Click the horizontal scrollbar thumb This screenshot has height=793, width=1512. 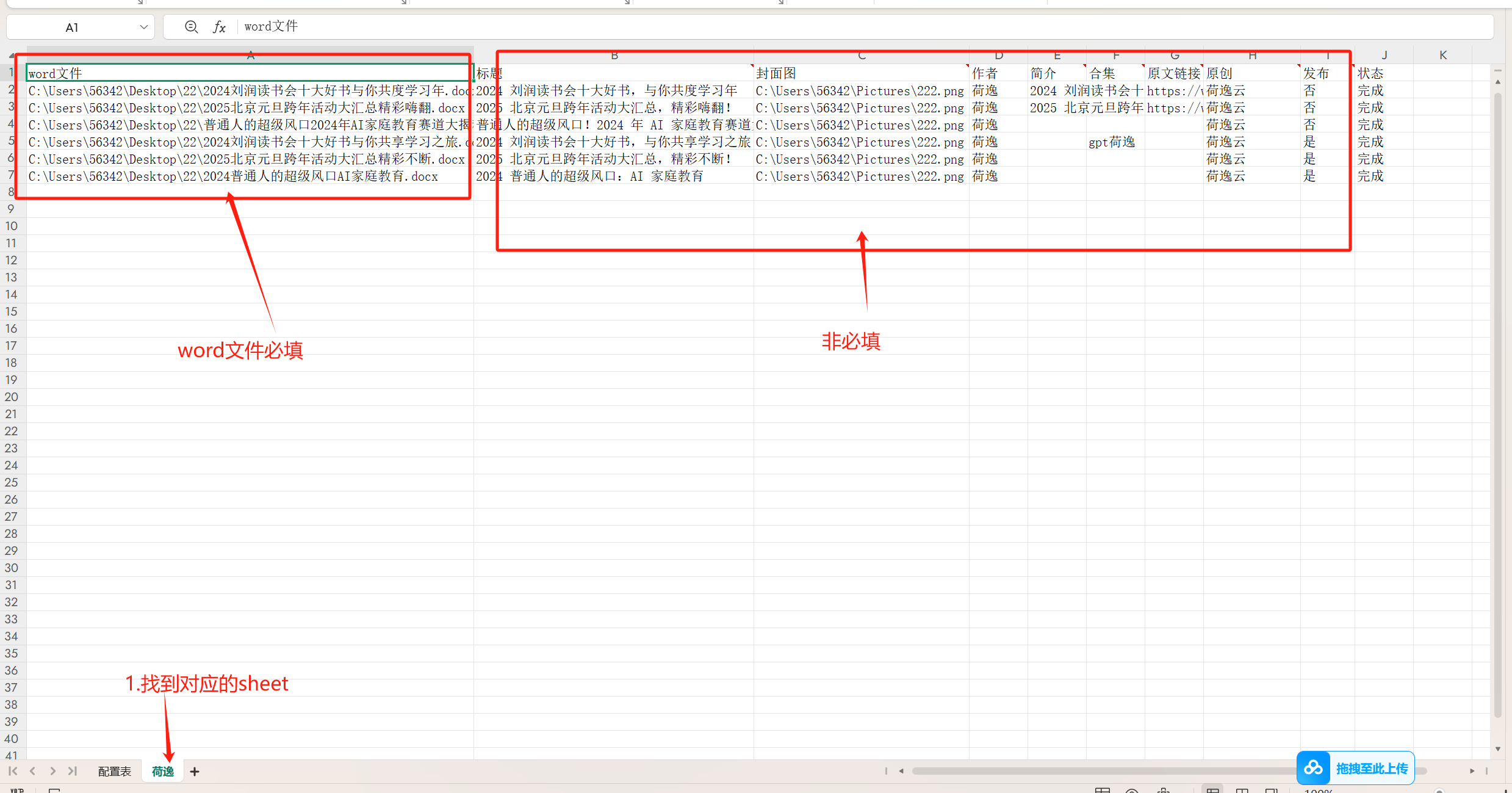1098,771
